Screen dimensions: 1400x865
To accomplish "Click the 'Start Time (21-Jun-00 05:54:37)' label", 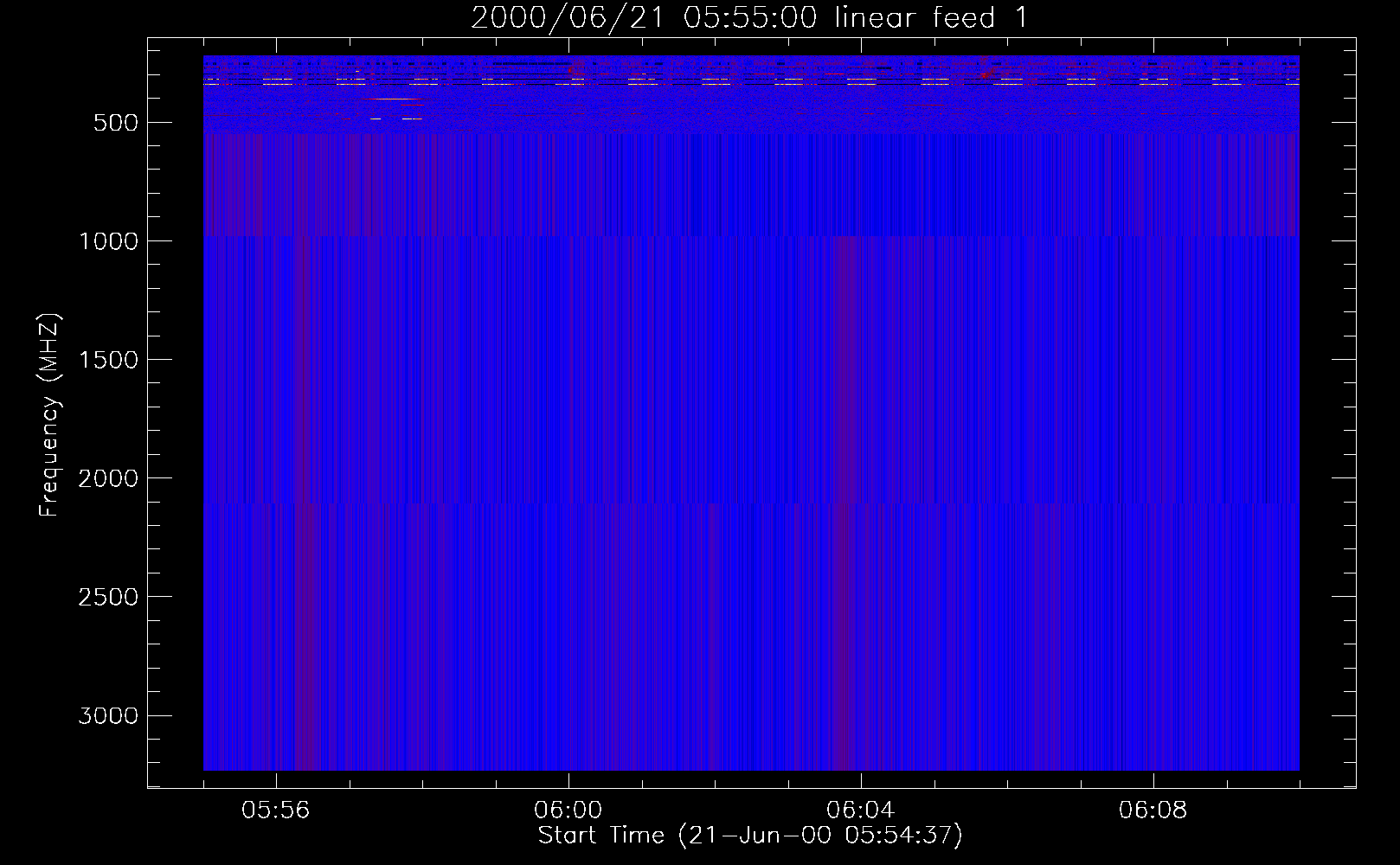I will tap(750, 836).
